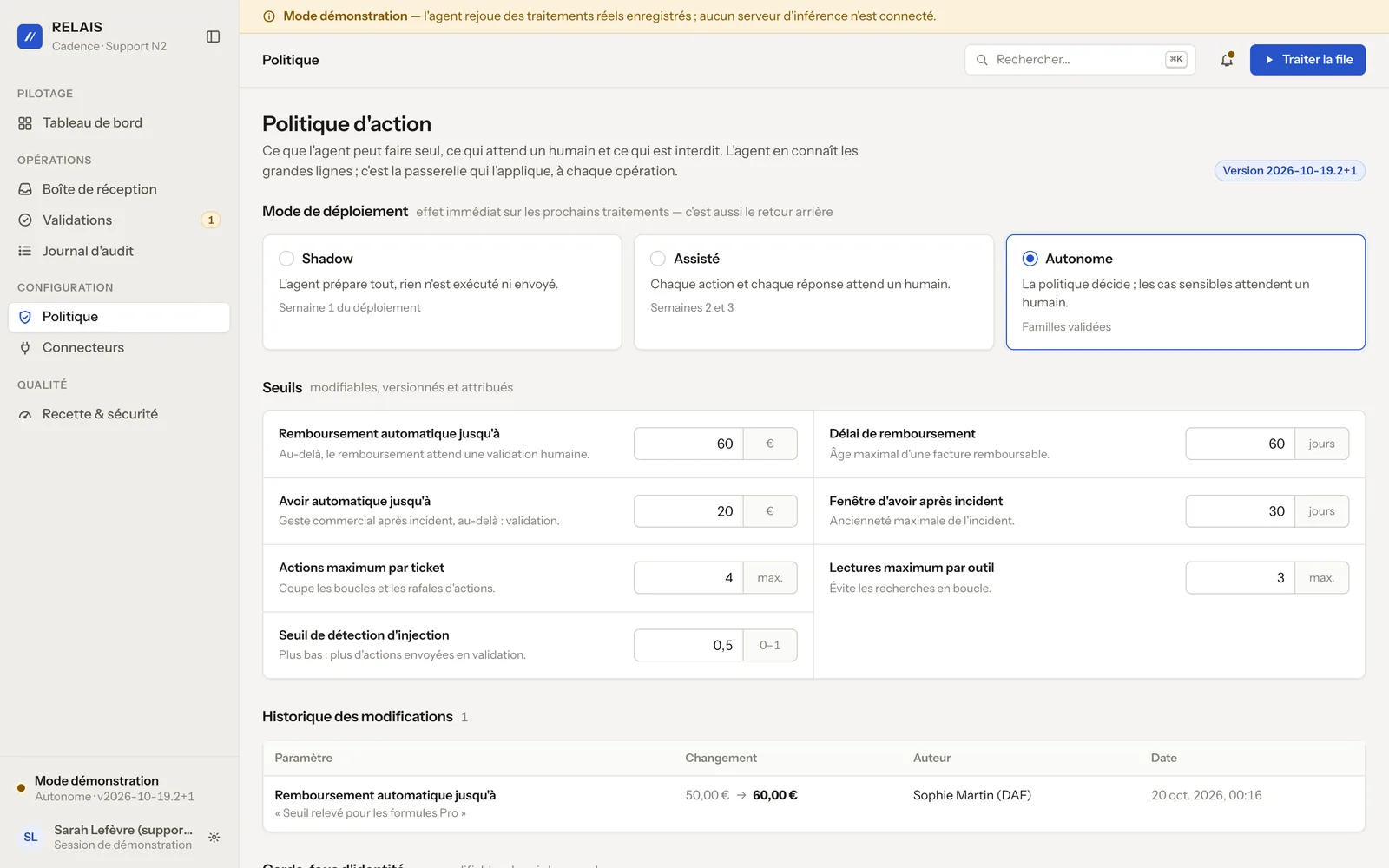Click the Boîte de réception inbox icon

[25, 189]
